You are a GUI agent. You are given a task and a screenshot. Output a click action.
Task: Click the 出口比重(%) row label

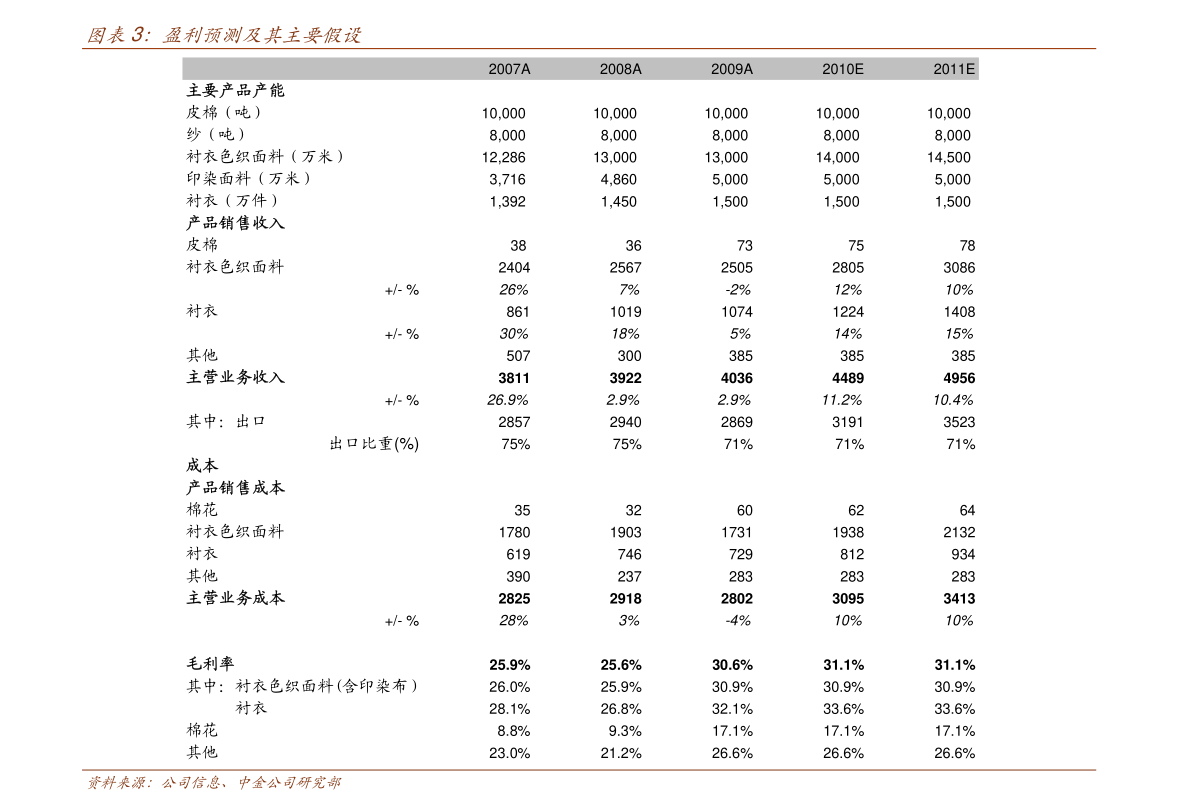[374, 444]
